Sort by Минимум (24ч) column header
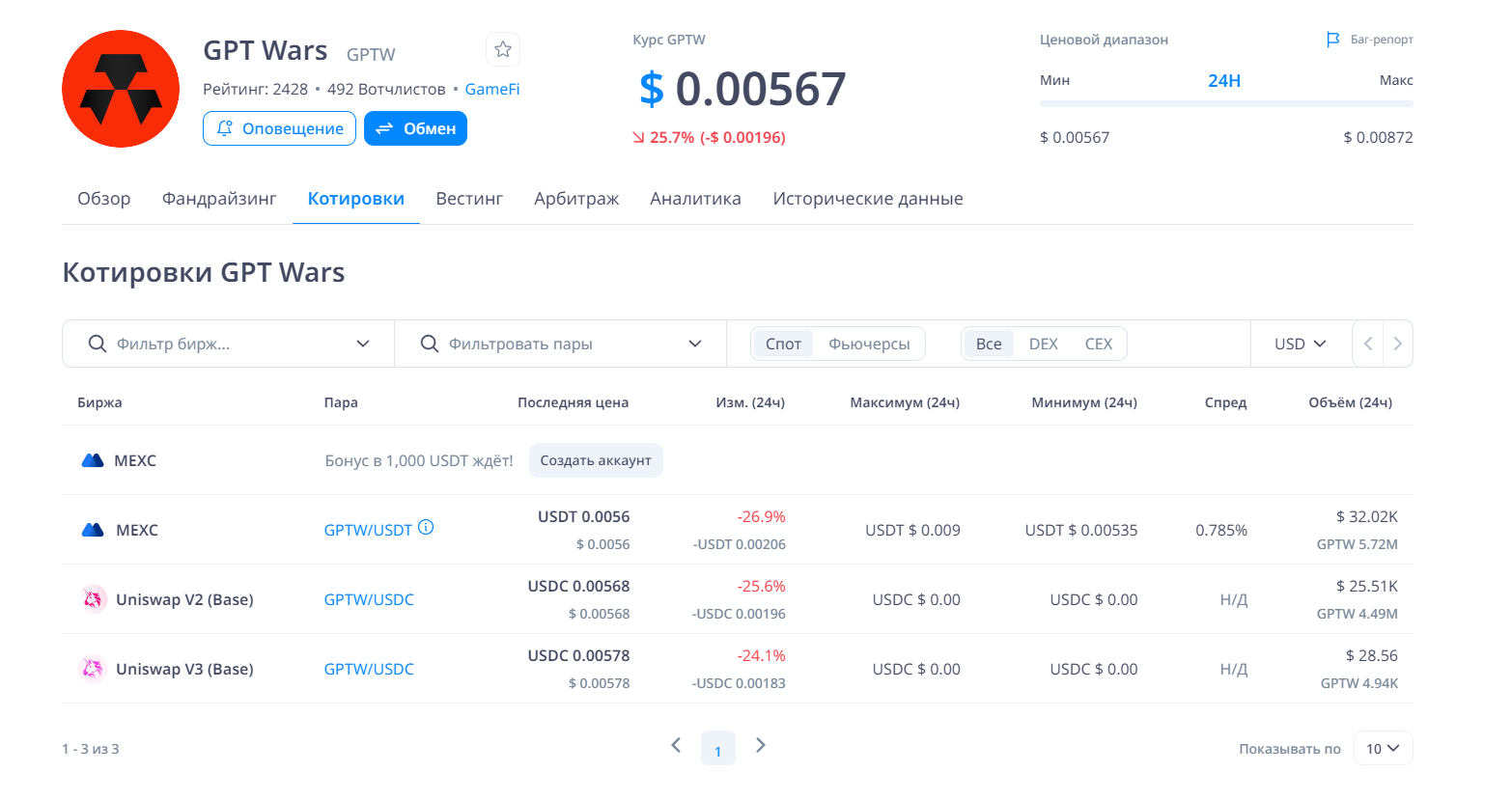 [1084, 402]
